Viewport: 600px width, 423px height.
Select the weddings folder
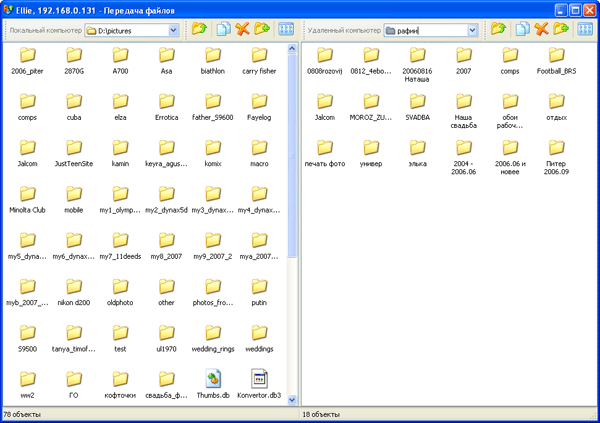[259, 338]
